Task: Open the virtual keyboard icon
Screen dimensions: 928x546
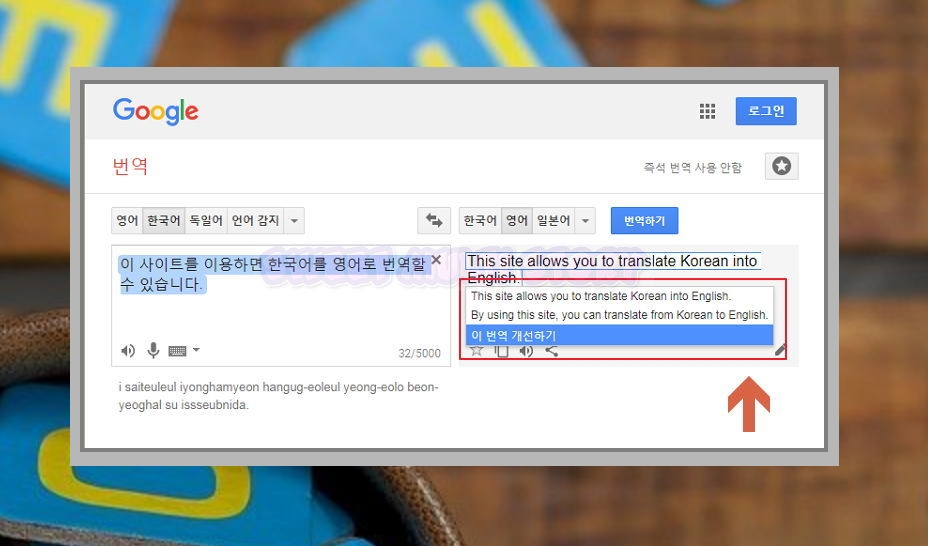Action: [178, 351]
